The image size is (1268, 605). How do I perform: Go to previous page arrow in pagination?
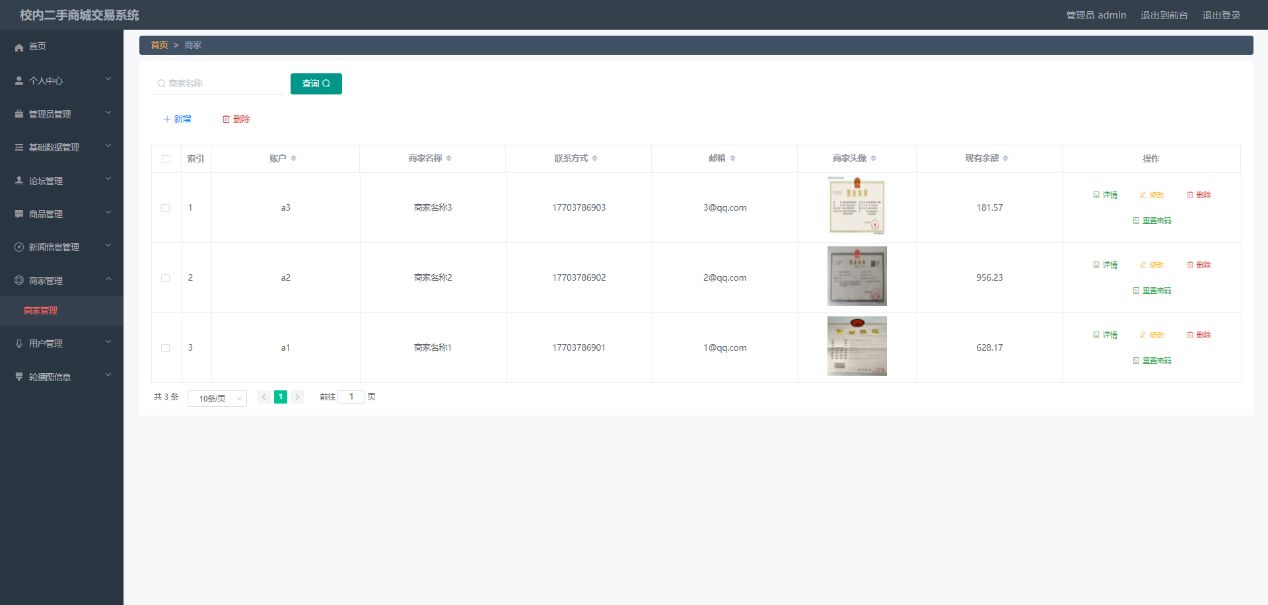pos(264,397)
